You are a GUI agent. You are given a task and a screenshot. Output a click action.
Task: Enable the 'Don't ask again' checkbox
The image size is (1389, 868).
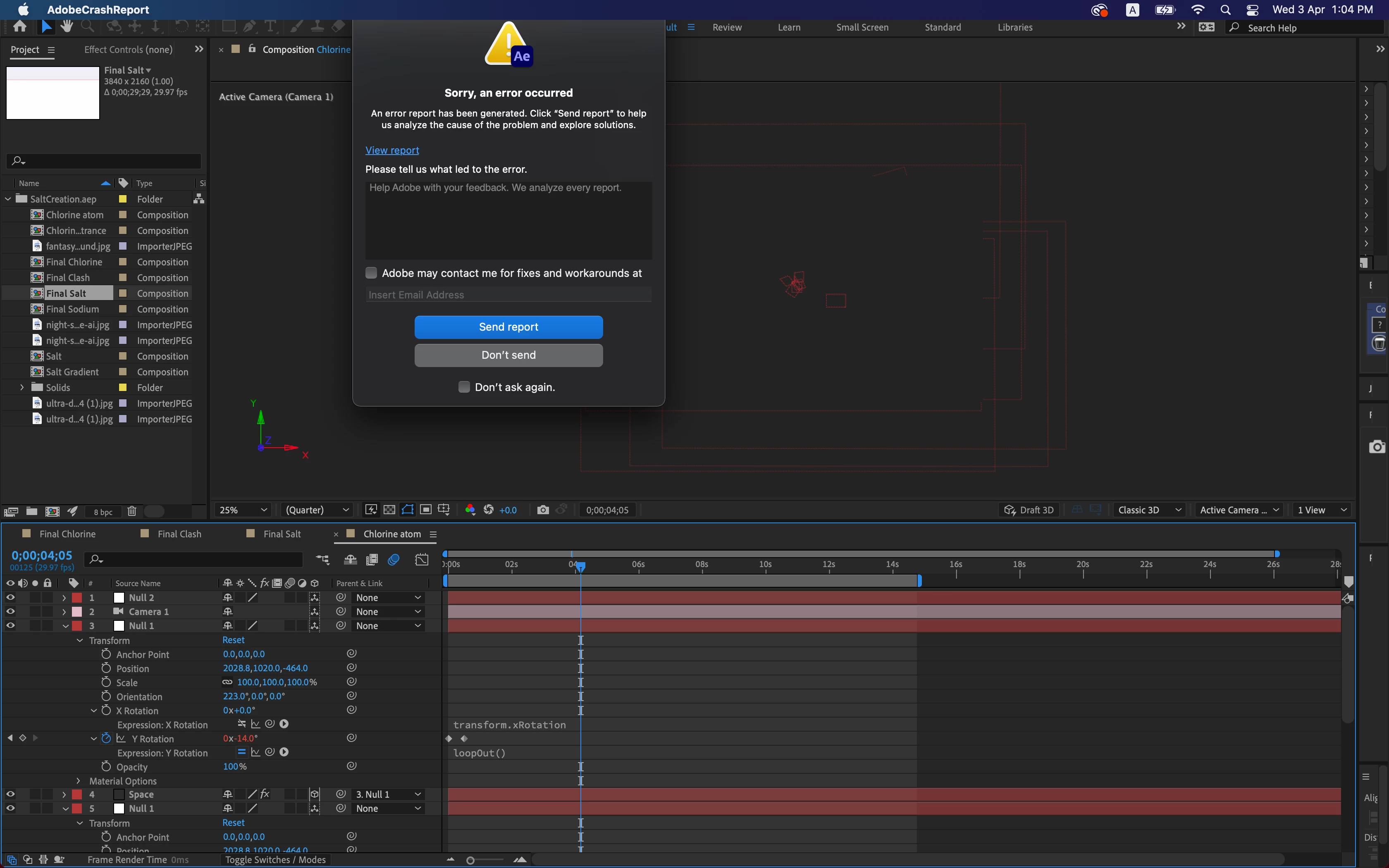click(x=464, y=387)
